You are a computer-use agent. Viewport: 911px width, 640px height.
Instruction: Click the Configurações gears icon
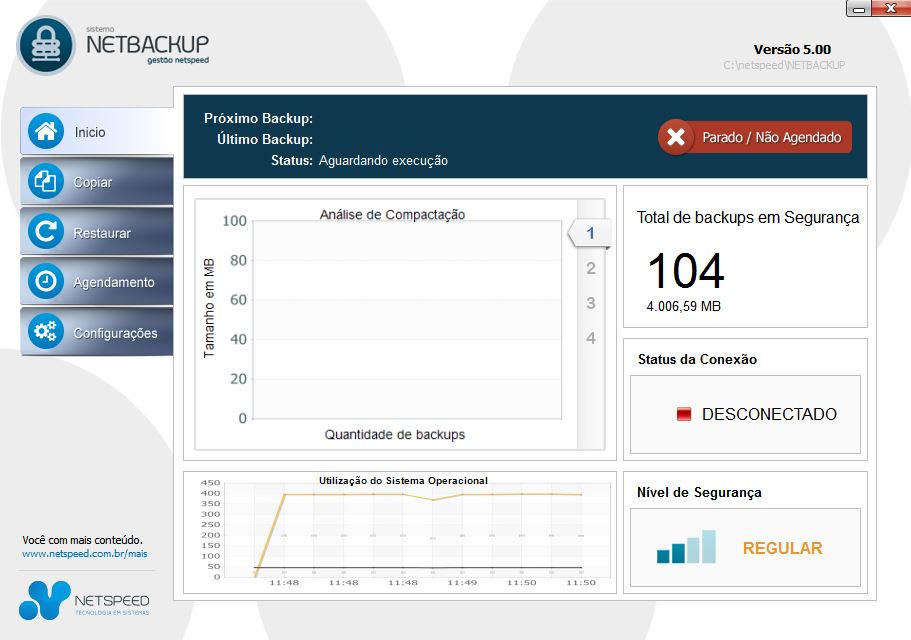46,331
